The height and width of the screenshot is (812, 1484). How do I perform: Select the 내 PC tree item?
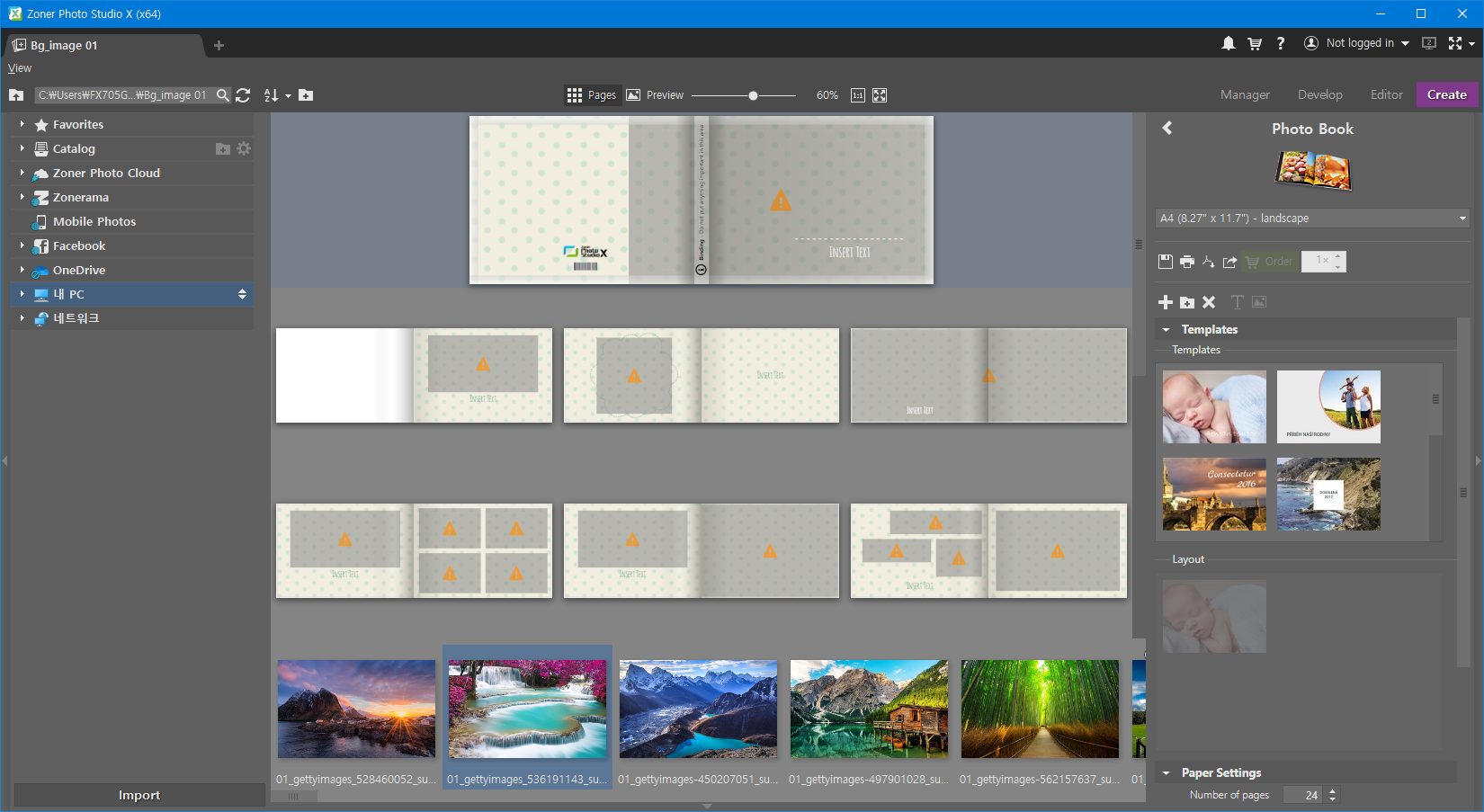[131, 294]
